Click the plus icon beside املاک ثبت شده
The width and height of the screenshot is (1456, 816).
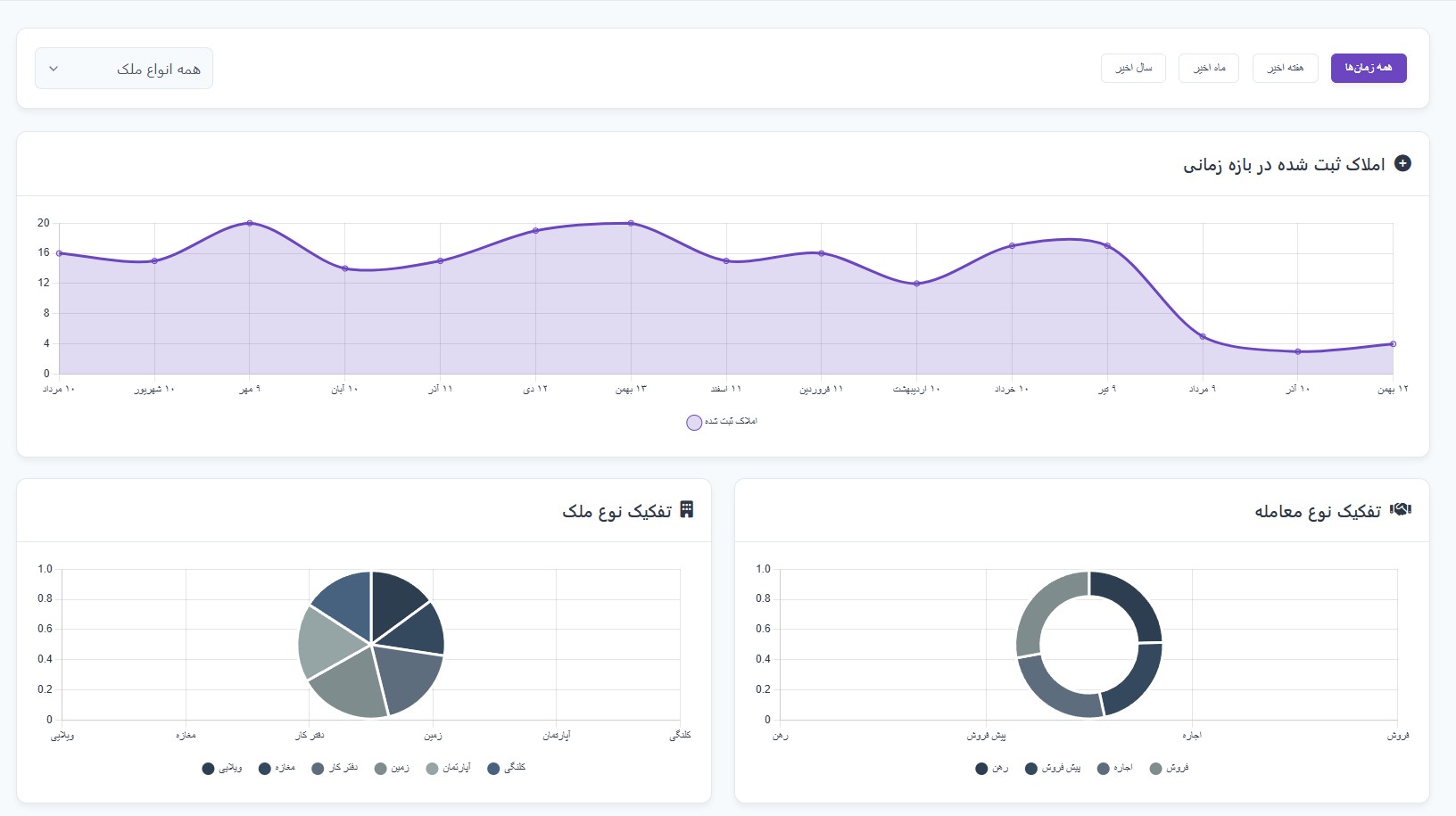[x=1402, y=163]
